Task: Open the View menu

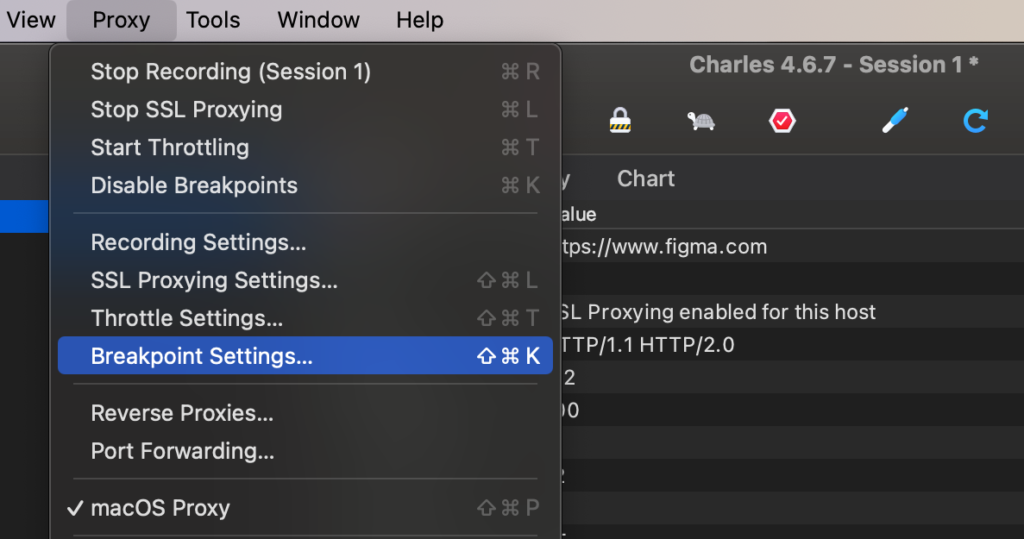Action: (x=31, y=20)
